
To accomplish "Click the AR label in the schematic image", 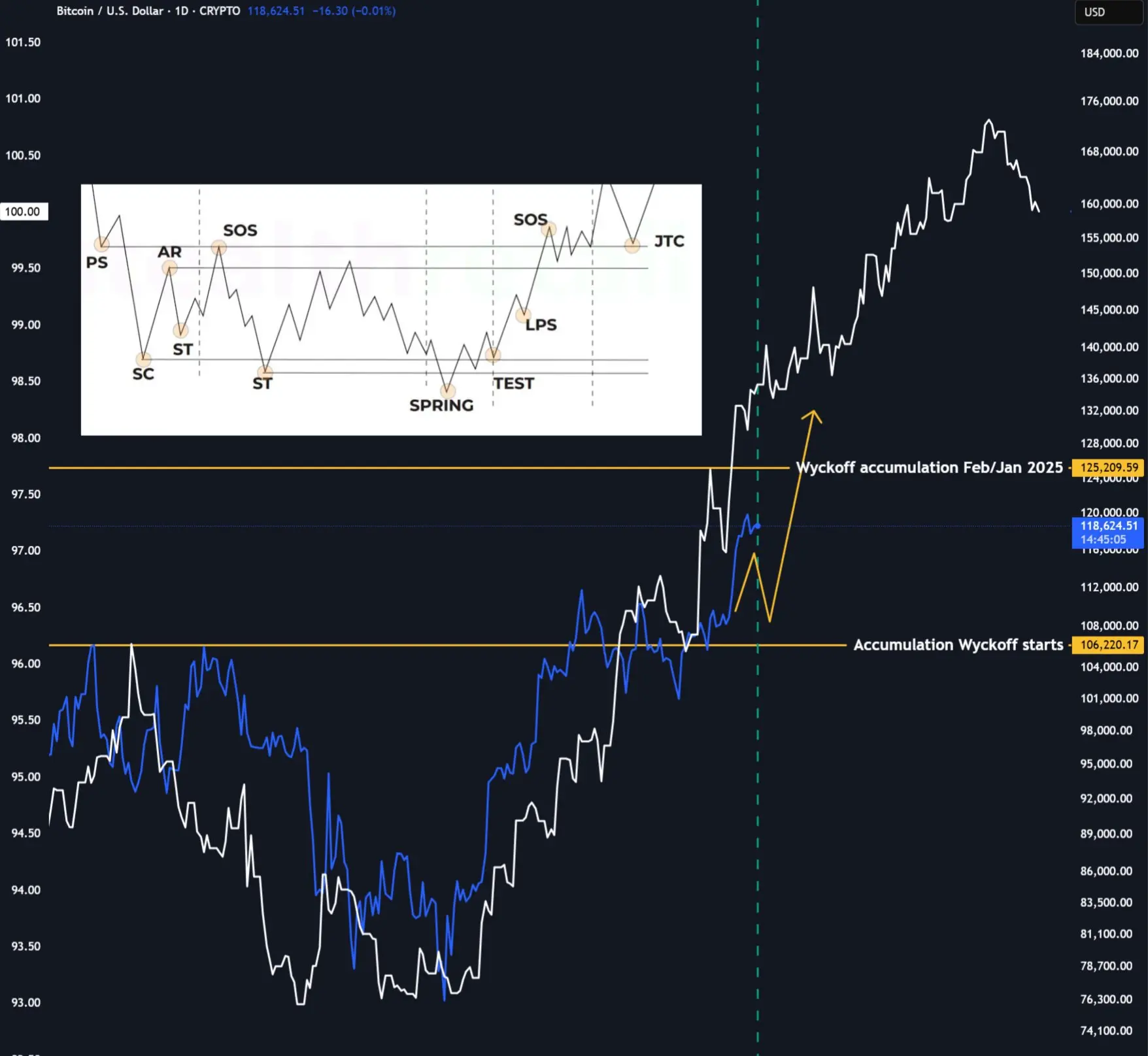I will [x=169, y=252].
